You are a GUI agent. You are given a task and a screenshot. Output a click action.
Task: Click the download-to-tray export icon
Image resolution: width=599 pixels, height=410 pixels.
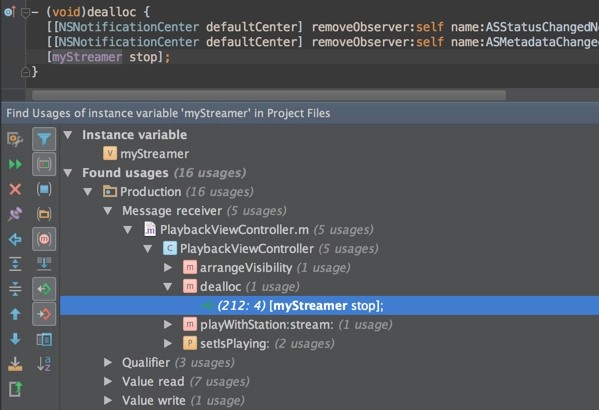click(15, 364)
